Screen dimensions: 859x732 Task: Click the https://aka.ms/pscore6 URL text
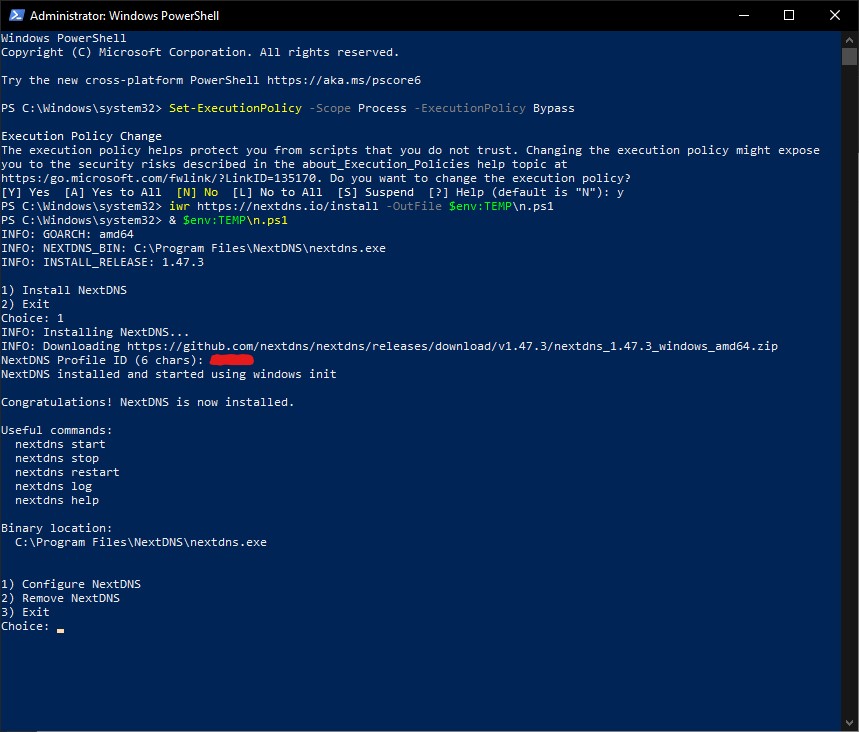[x=343, y=80]
